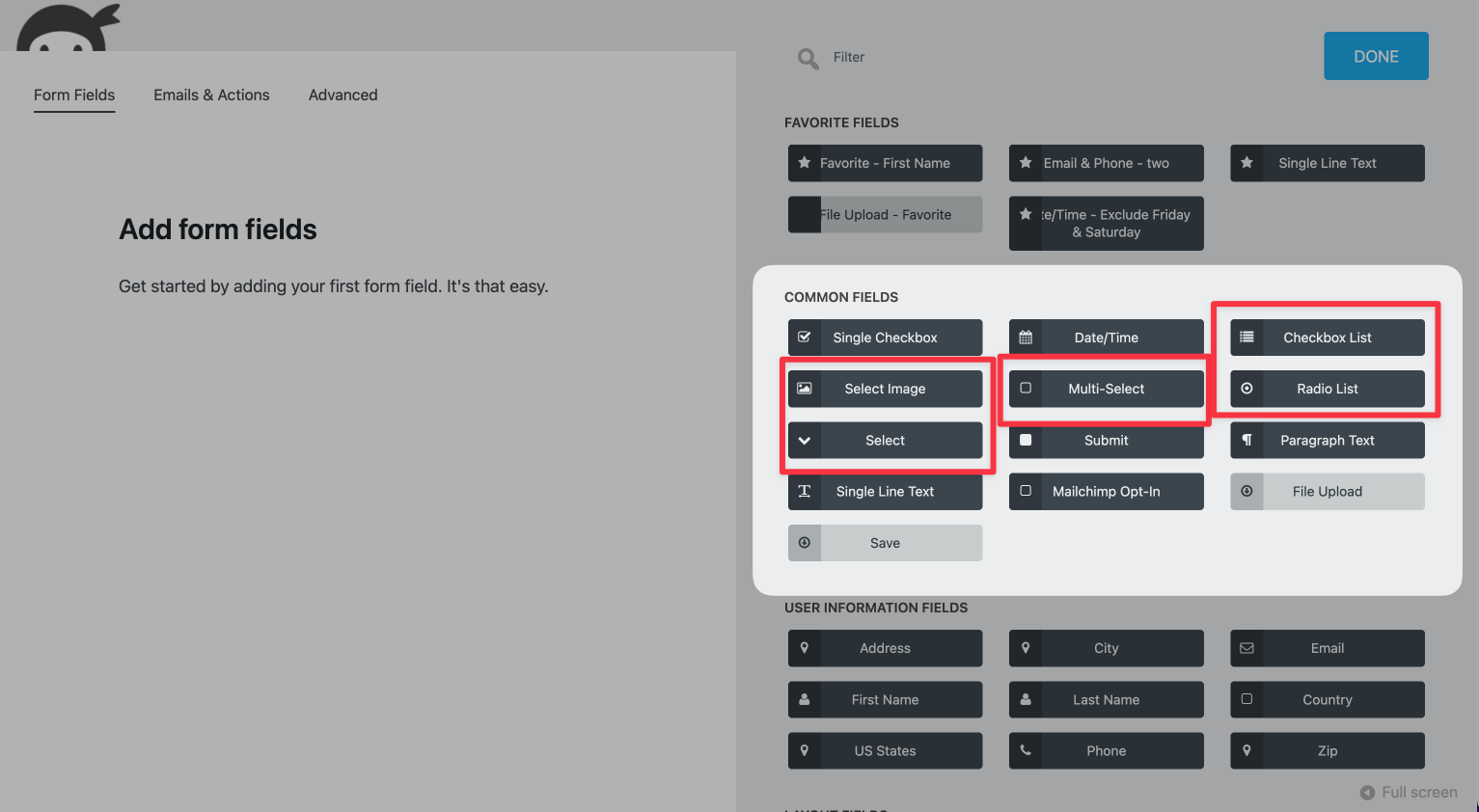
Task: Click the pilcrow icon on Paragraph Text
Action: tap(1246, 441)
